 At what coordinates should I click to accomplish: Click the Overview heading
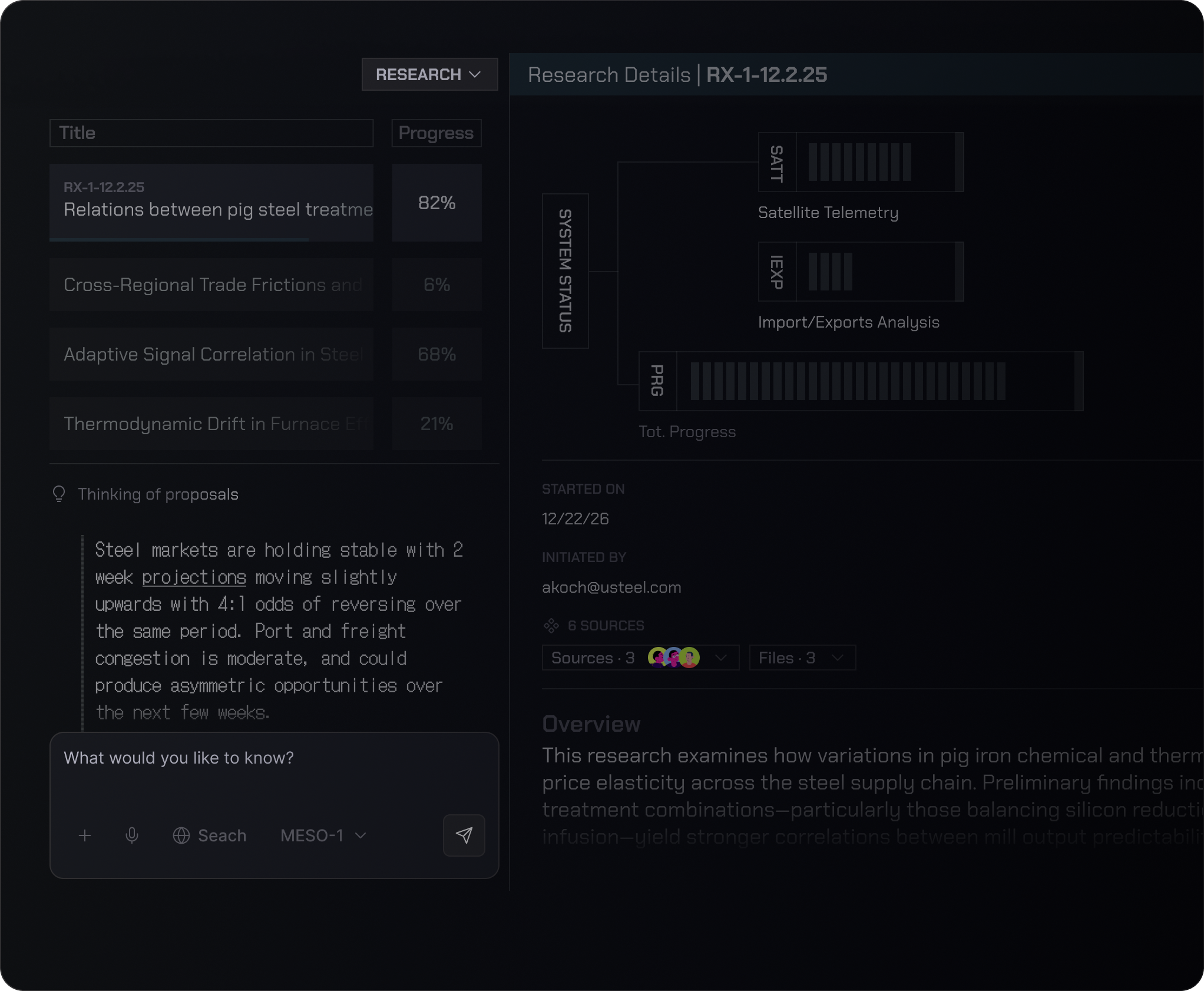(591, 724)
